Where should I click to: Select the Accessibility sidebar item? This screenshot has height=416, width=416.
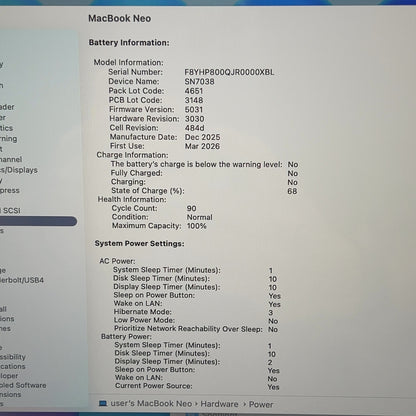pos(13,357)
